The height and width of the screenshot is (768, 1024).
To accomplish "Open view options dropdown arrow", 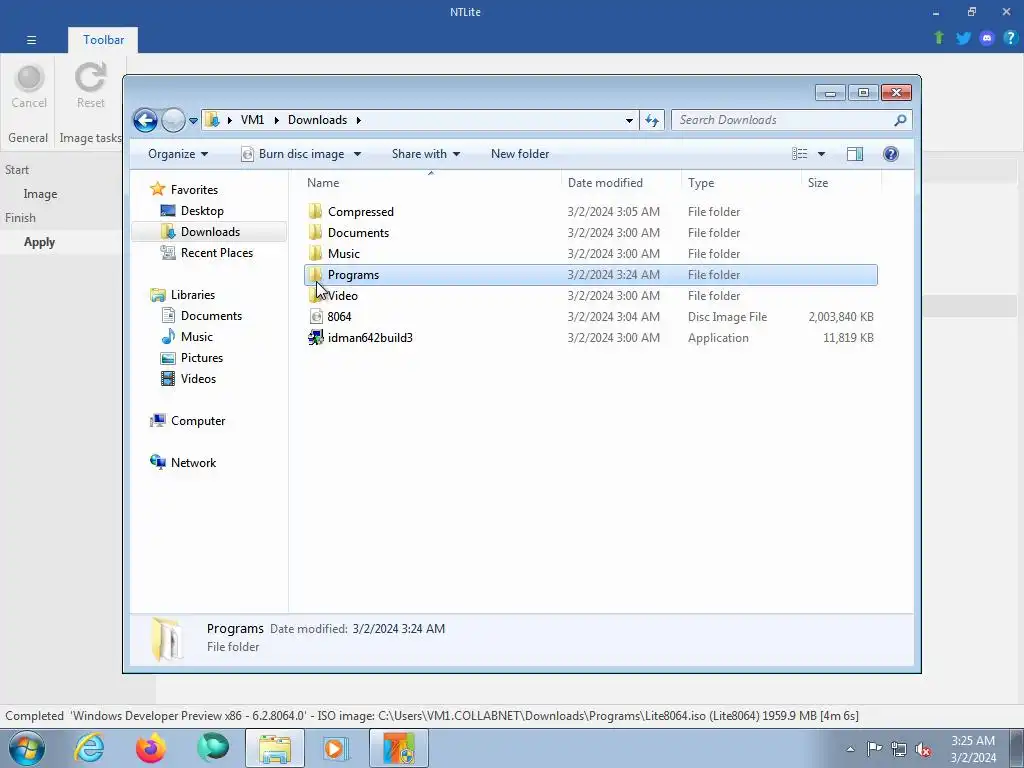I will click(822, 154).
